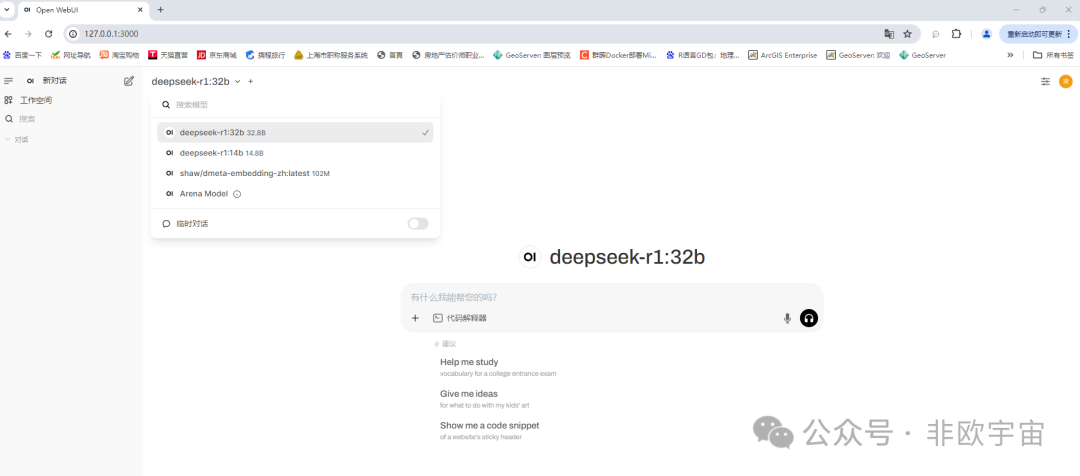Image resolution: width=1080 pixels, height=476 pixels.
Task: Toggle the code interpreter button
Action: pyautogui.click(x=459, y=318)
